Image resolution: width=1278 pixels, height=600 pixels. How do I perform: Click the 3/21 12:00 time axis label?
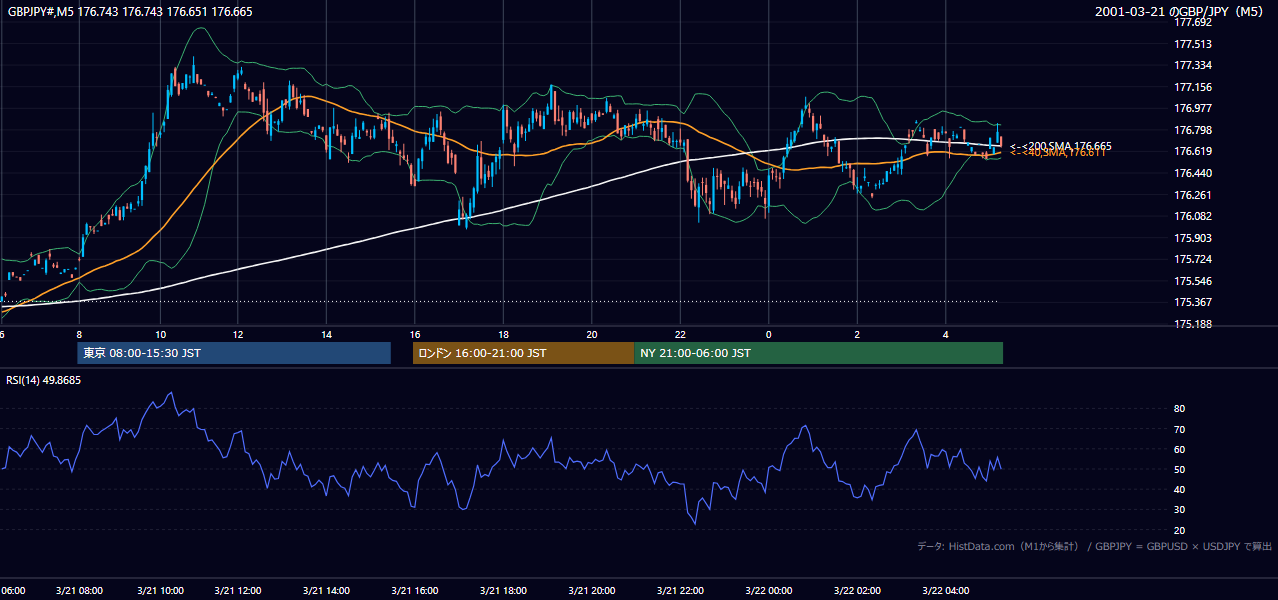[237, 591]
